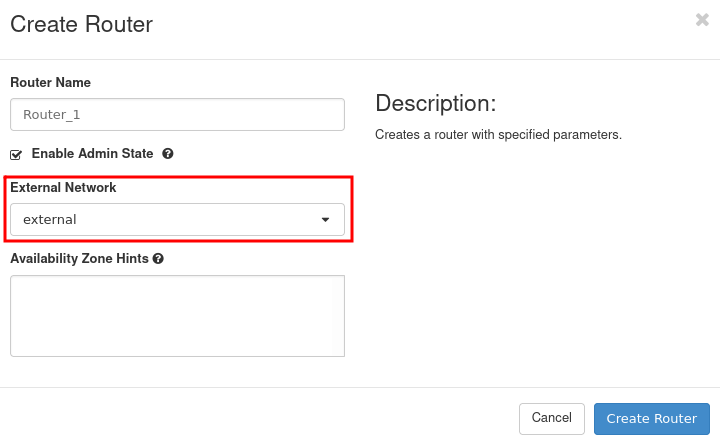Click the External Network dropdown caret arrow
This screenshot has height=445, width=720.
[x=325, y=220]
